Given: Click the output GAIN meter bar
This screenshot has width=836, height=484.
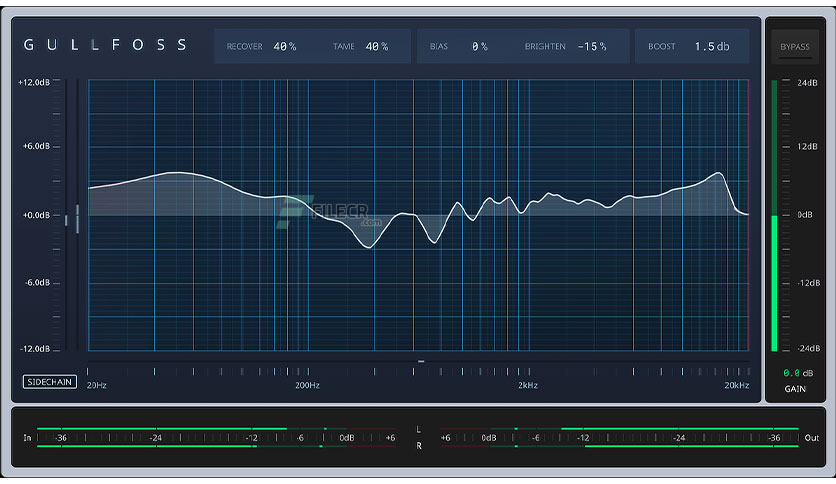Looking at the screenshot, I should pyautogui.click(x=774, y=216).
